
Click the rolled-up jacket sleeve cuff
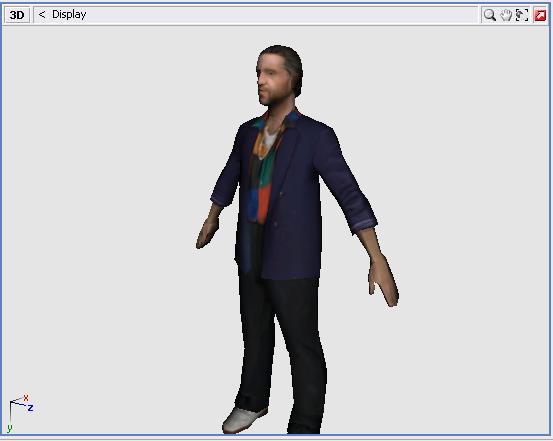coord(363,226)
